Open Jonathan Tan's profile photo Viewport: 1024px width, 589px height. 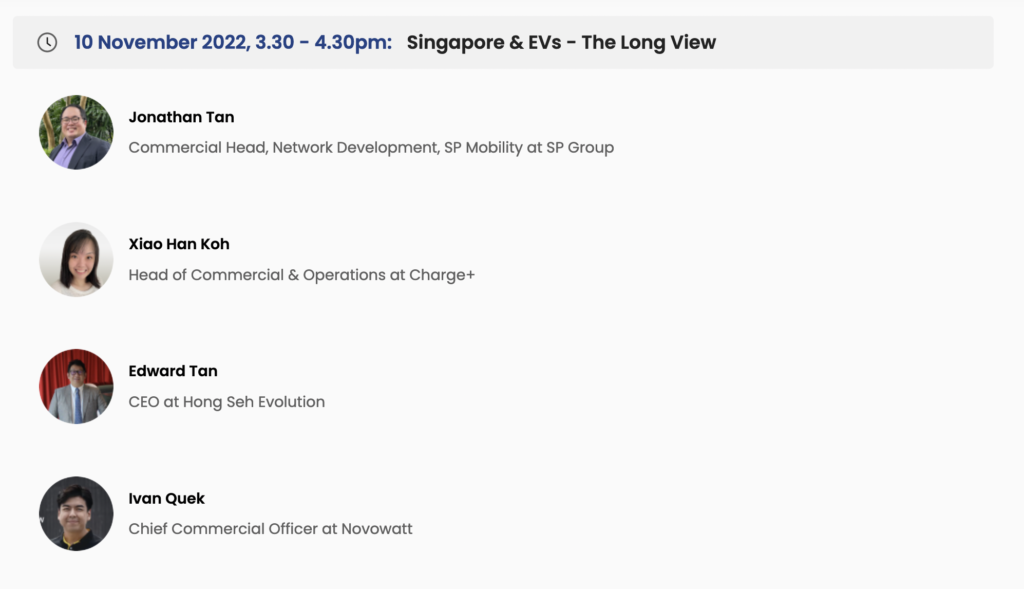point(76,132)
